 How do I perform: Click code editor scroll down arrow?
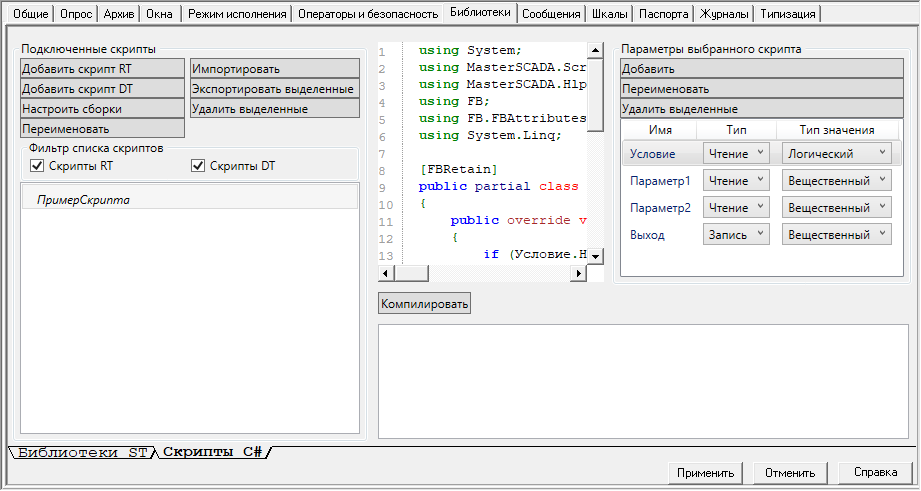[595, 256]
